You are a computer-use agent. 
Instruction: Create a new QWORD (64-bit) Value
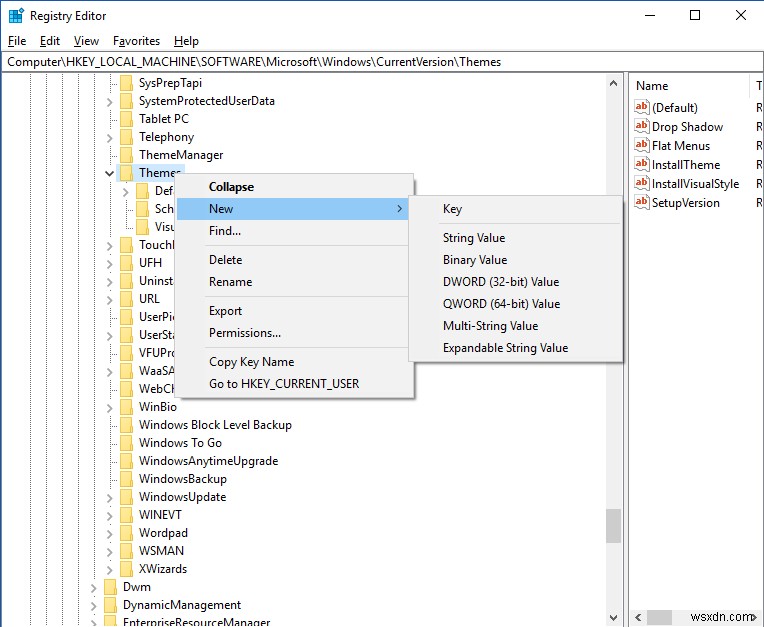(x=516, y=304)
